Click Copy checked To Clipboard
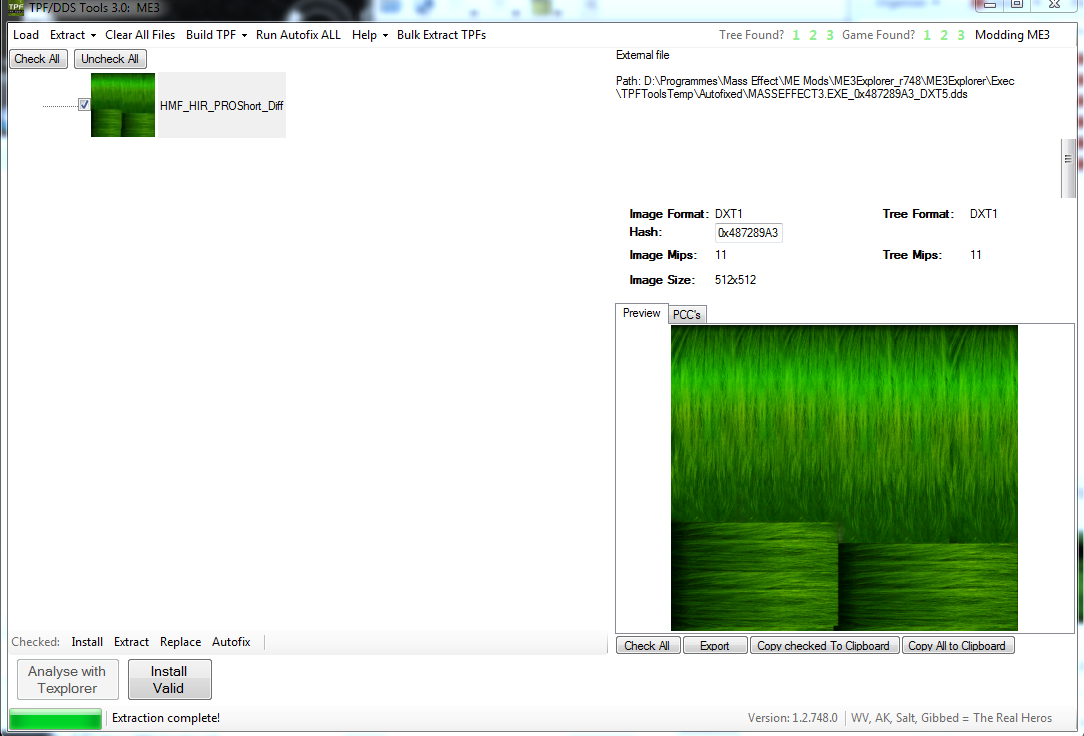Screen dimensions: 1084x736 pyautogui.click(x=824, y=645)
